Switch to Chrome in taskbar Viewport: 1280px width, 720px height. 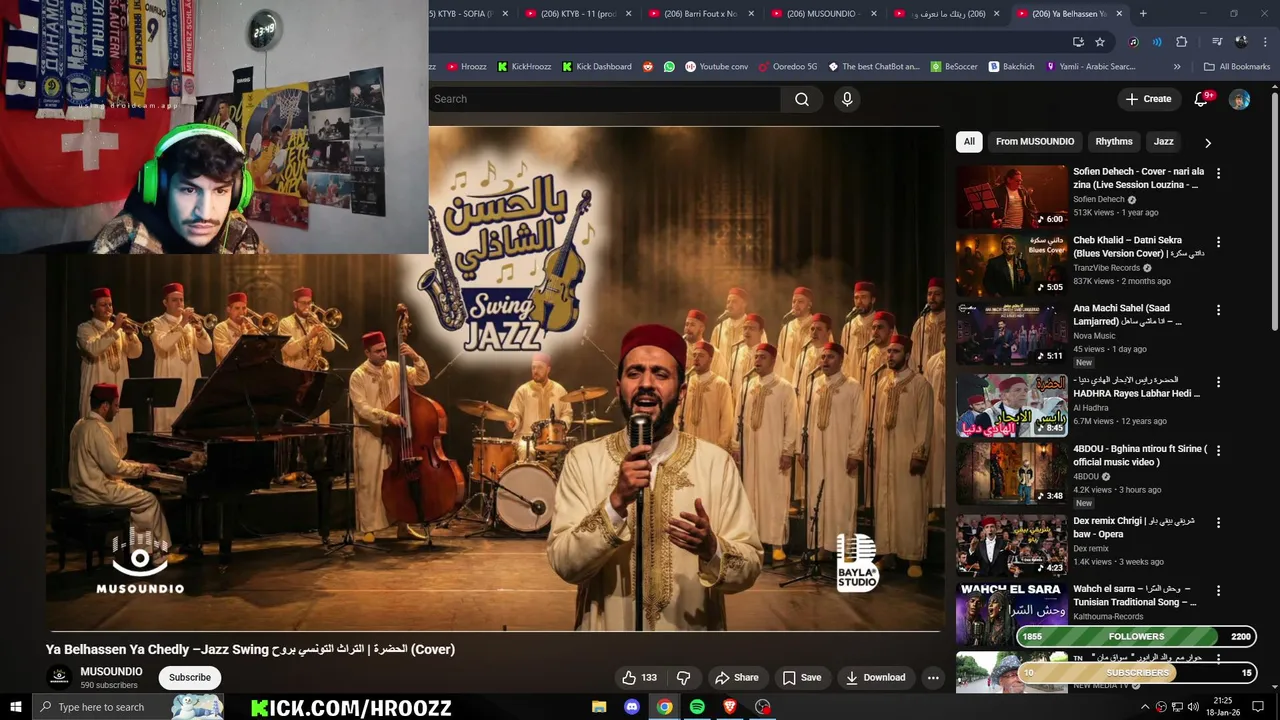point(664,707)
